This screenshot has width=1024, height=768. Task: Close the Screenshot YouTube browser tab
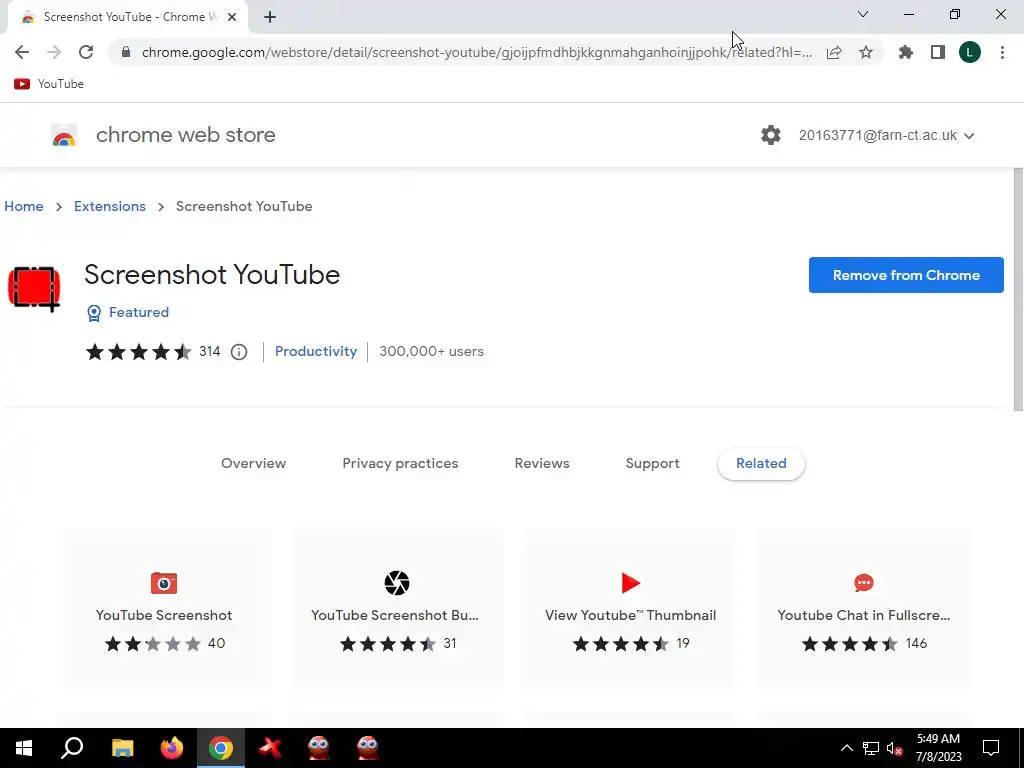pos(232,18)
